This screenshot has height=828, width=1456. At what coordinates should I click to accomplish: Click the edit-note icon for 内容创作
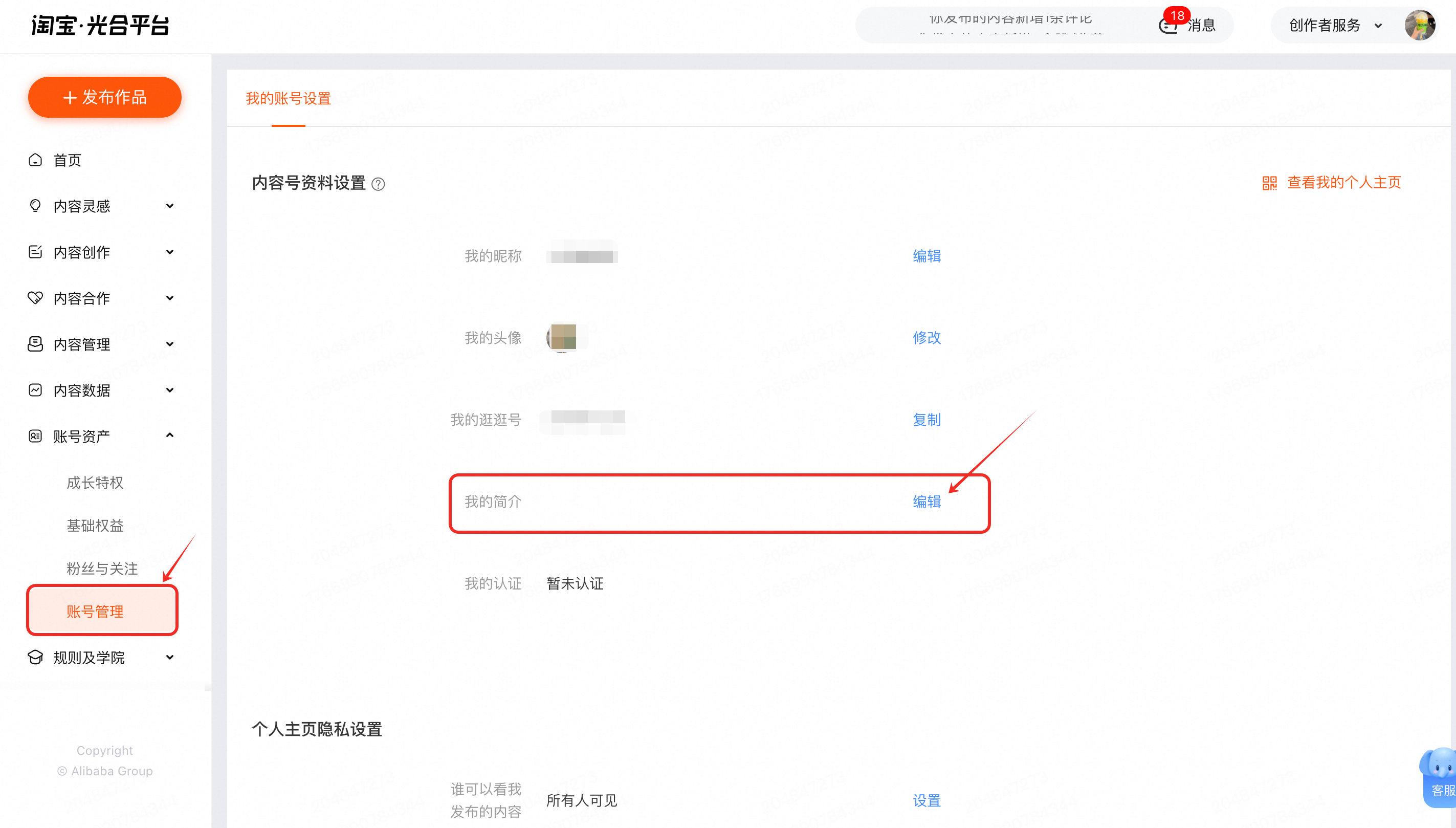pyautogui.click(x=35, y=252)
